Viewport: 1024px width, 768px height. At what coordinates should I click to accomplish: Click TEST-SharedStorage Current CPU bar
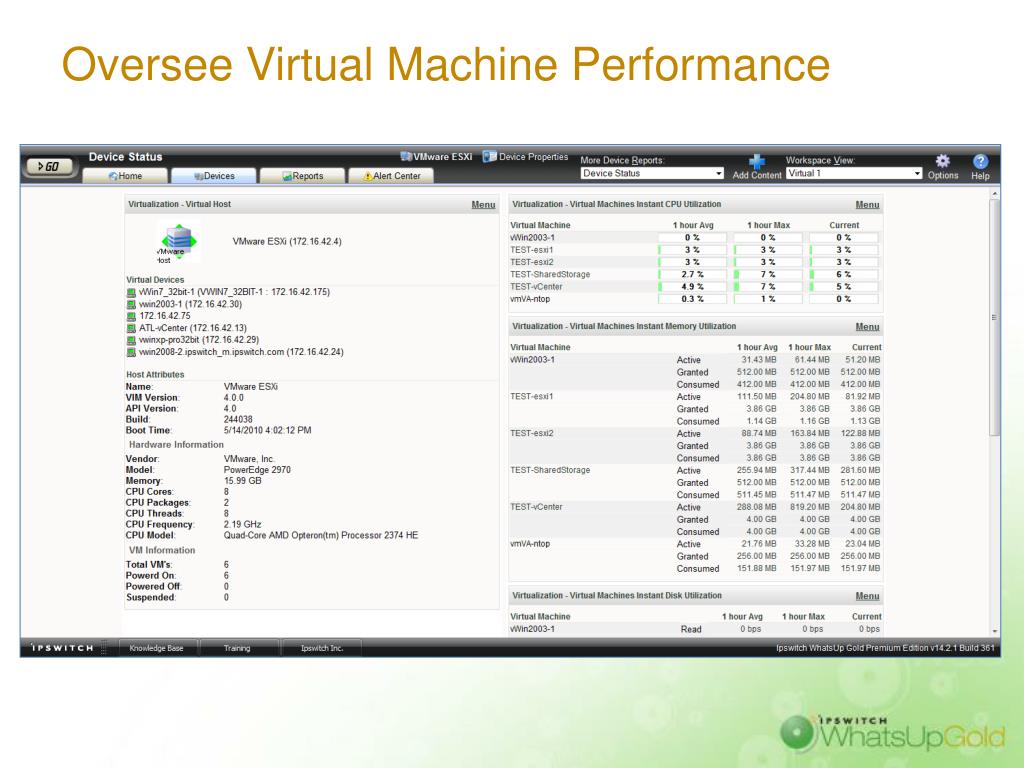point(844,274)
